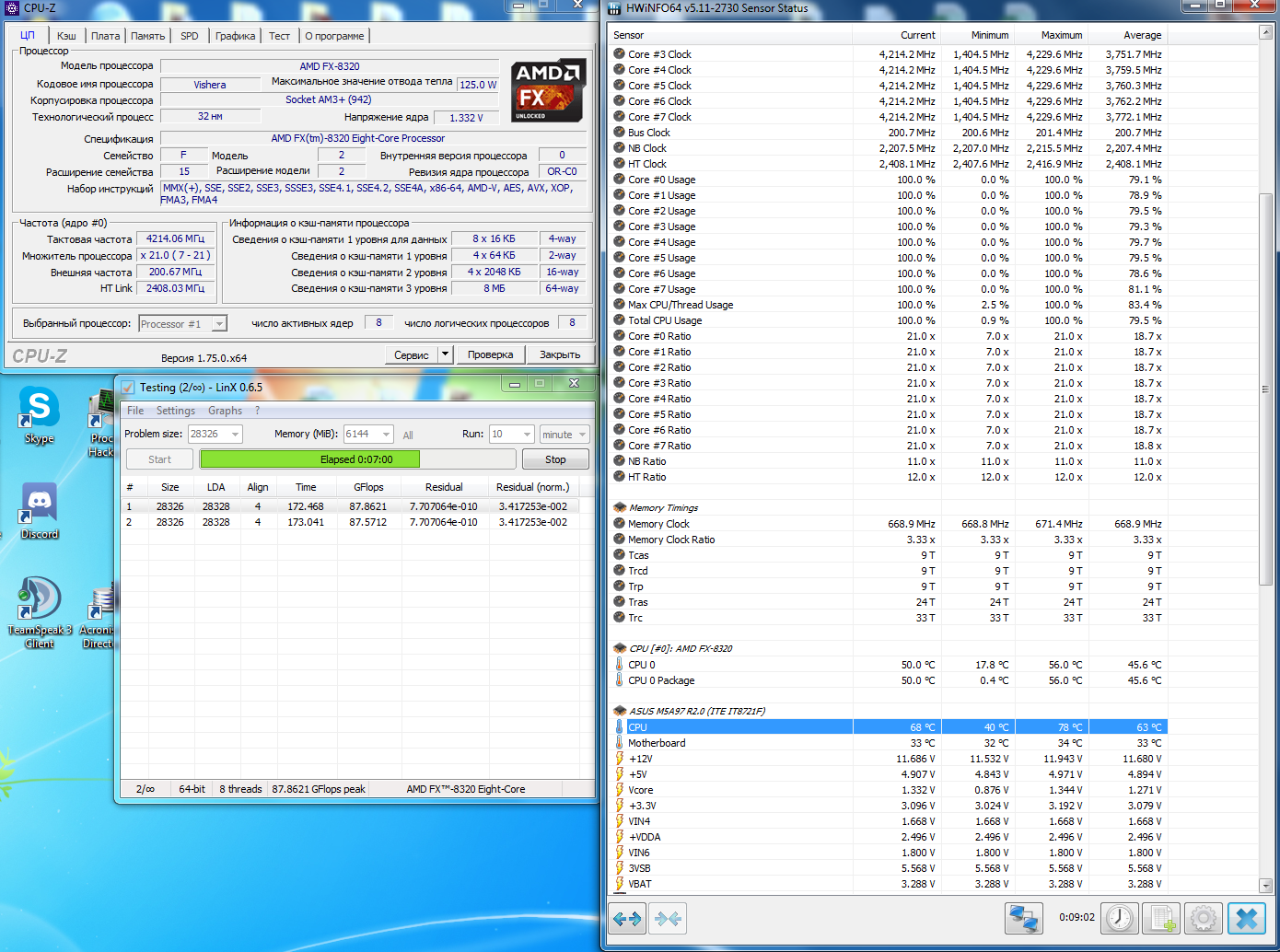The width and height of the screenshot is (1280, 952).
Task: Open the ? help menu in LinX
Action: coord(258,411)
